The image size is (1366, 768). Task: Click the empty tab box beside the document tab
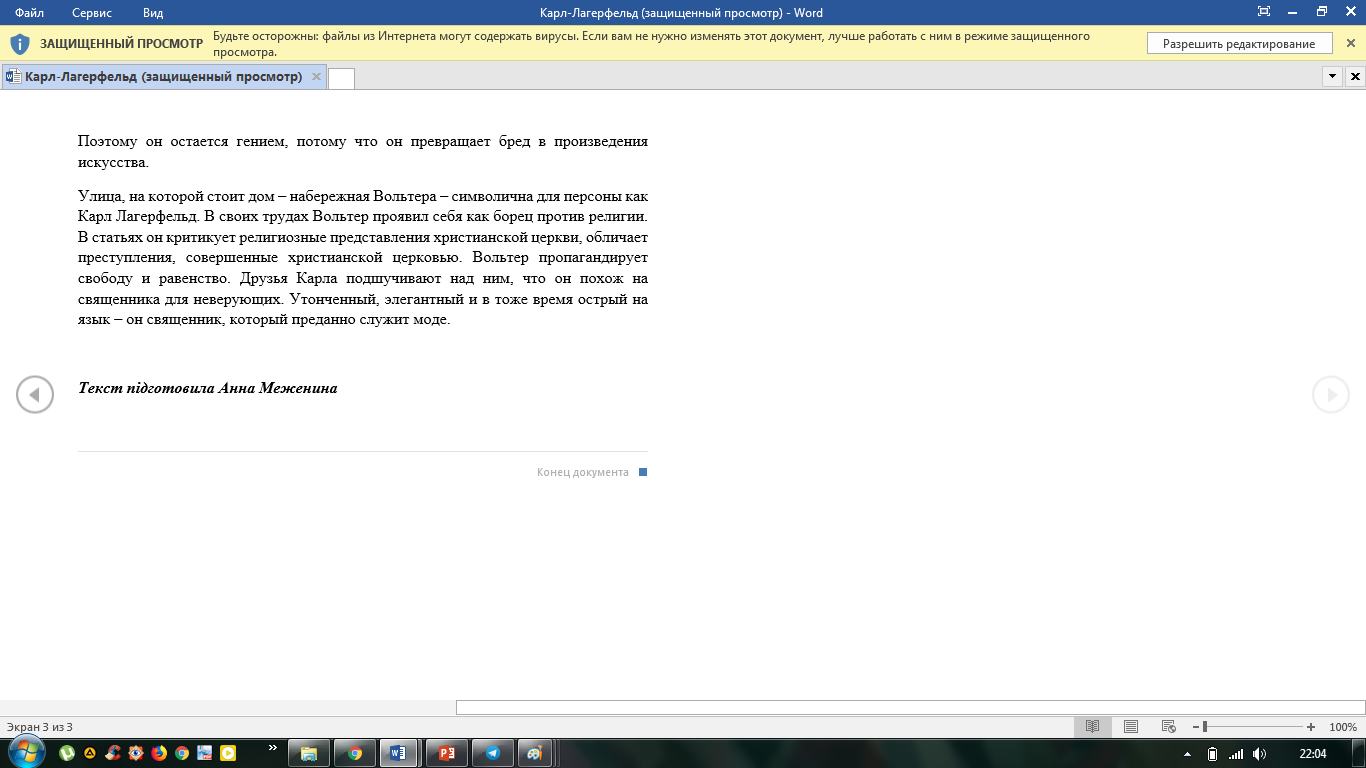[x=341, y=78]
